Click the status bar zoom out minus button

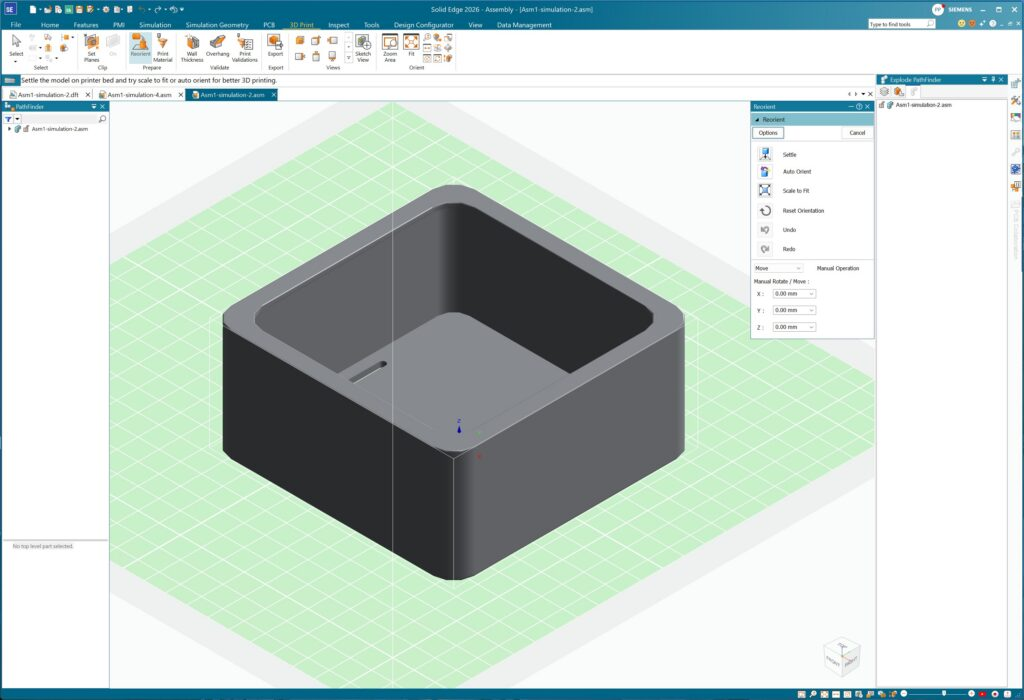(904, 693)
